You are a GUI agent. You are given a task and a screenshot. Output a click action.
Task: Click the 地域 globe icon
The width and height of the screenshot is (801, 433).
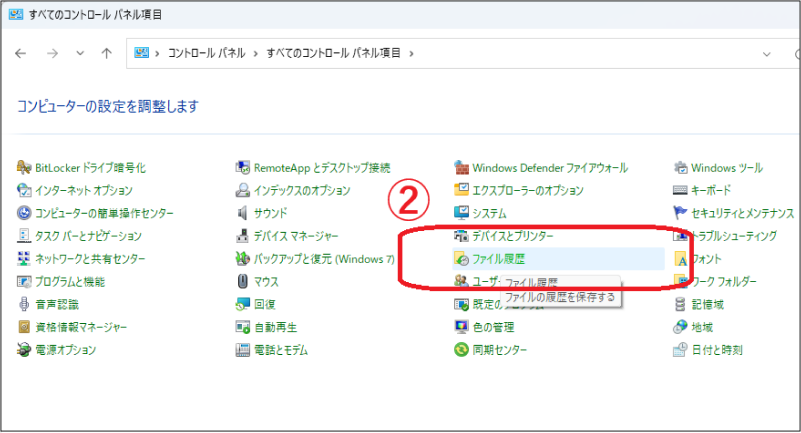[680, 327]
